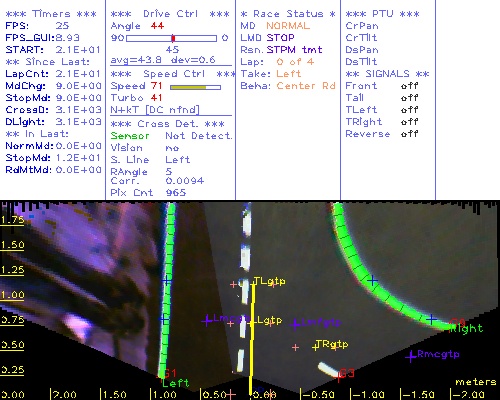
Task: Click the NORMAL mode value
Action: tap(288, 26)
